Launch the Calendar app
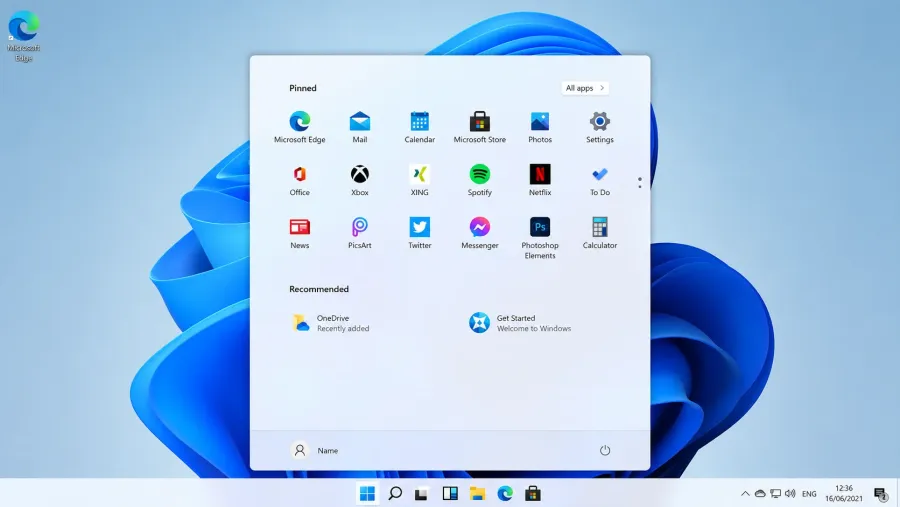The height and width of the screenshot is (507, 900). (420, 127)
